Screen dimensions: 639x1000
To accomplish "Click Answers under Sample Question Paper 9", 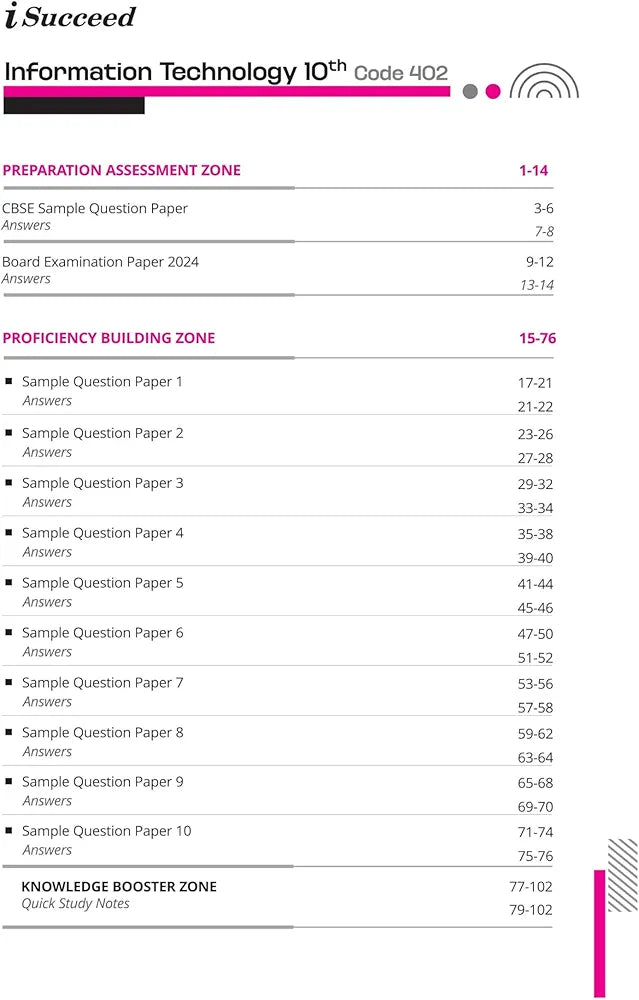I will (x=47, y=800).
